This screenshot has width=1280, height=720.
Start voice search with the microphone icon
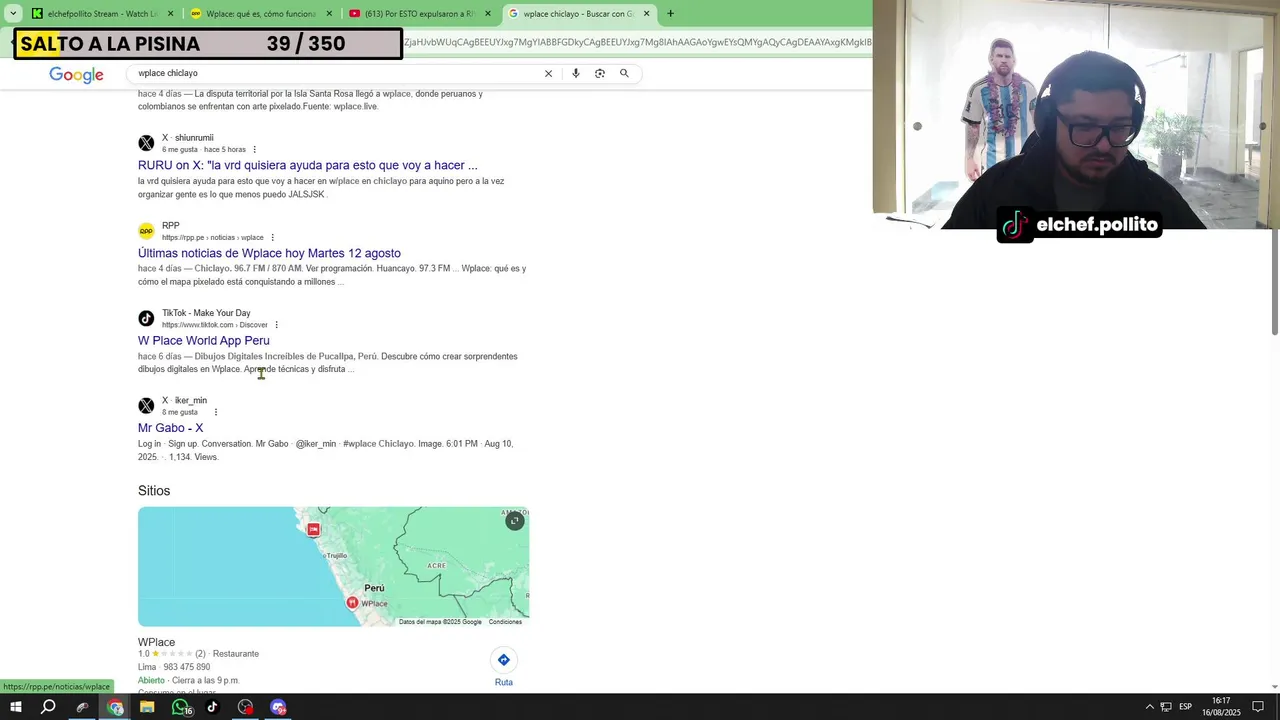pyautogui.click(x=575, y=73)
